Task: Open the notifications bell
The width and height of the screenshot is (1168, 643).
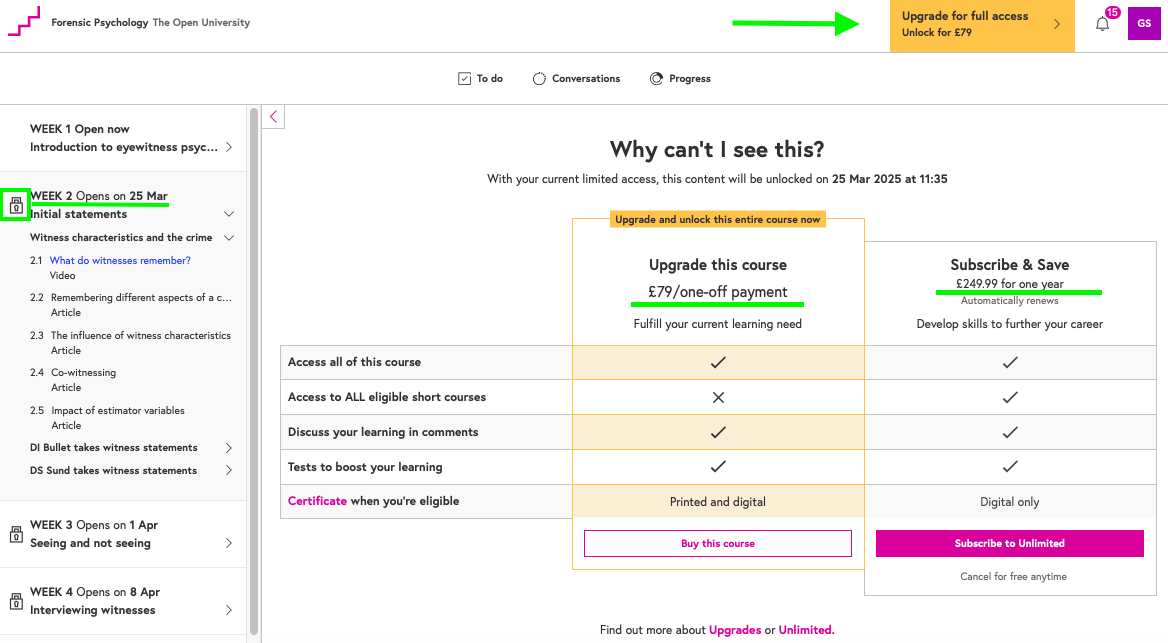Action: tap(1102, 24)
